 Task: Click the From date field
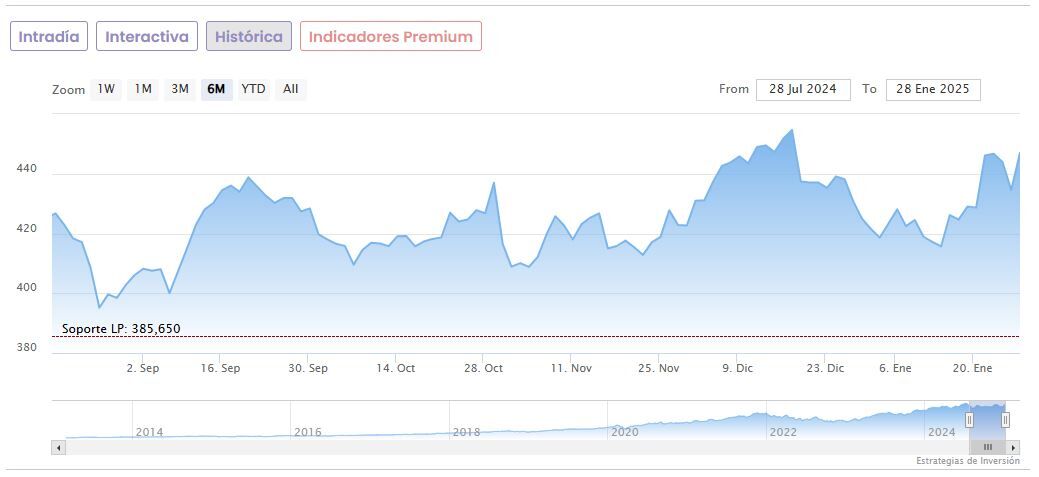tap(803, 89)
